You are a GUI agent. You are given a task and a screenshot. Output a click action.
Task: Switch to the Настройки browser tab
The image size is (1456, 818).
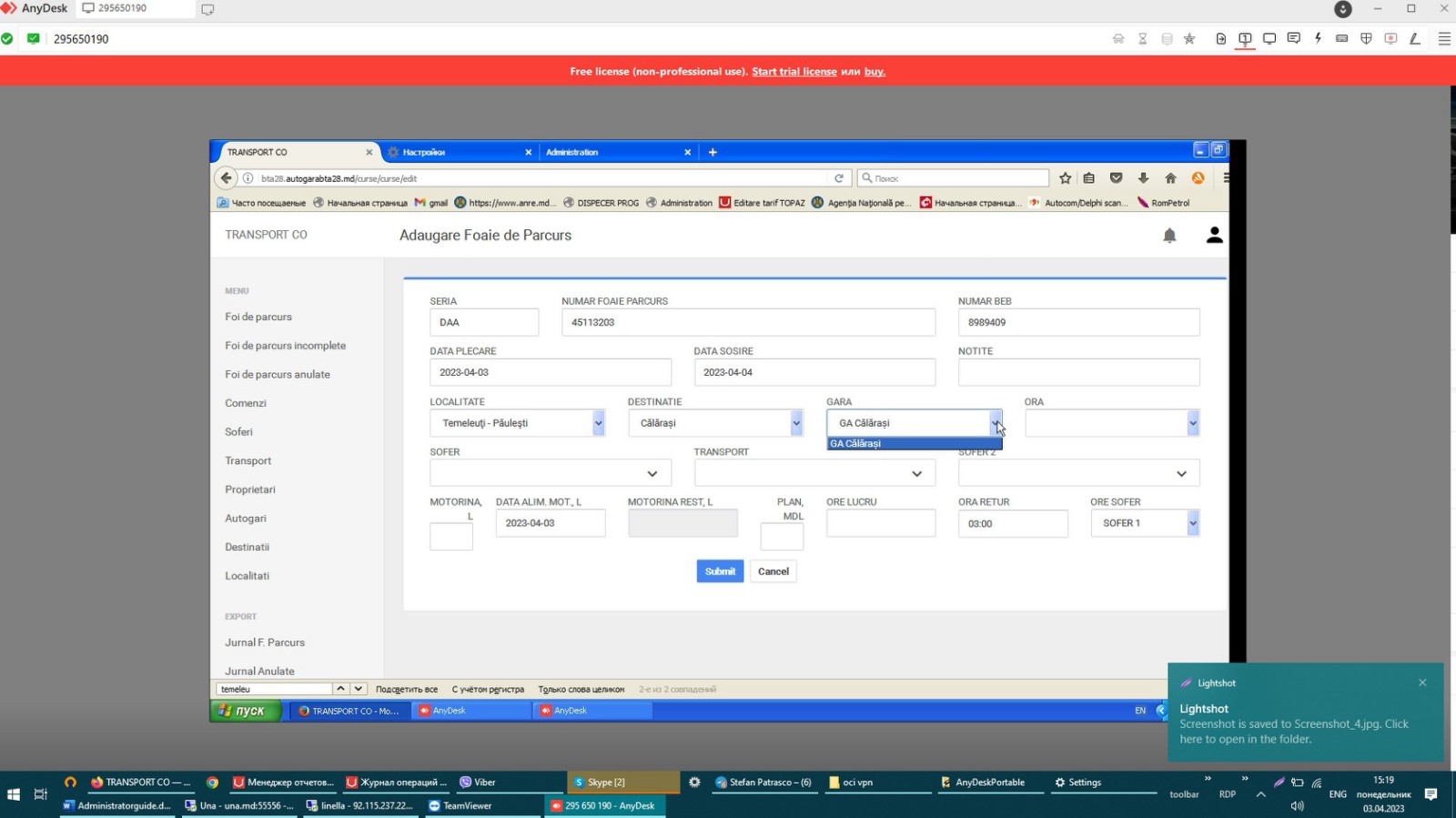tap(460, 152)
